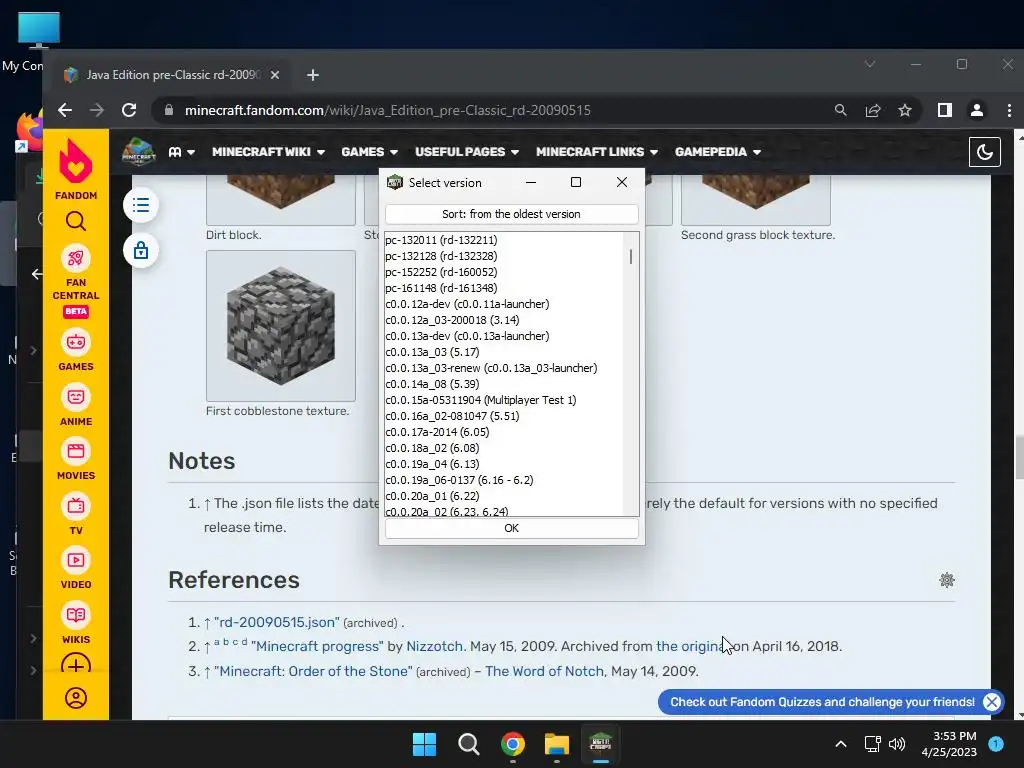1024x768 pixels.
Task: Toggle dark mode with the moon icon
Action: [x=984, y=152]
